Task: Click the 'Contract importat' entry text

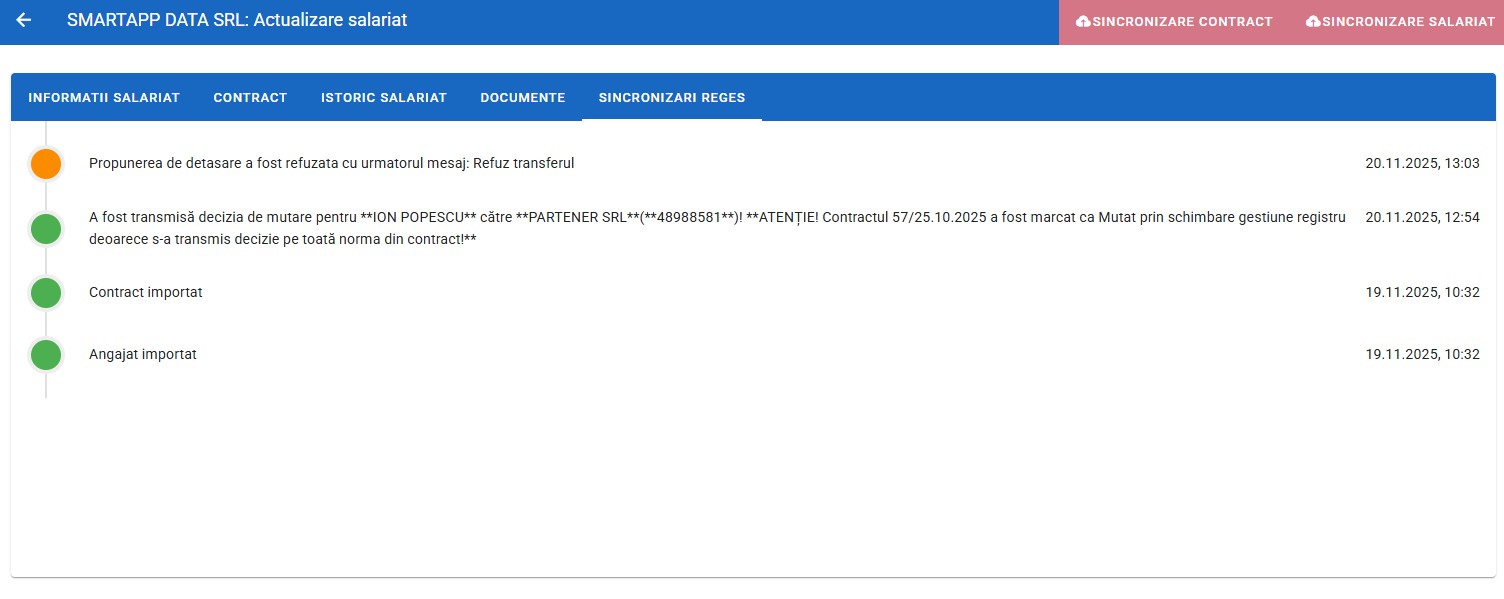Action: coord(146,292)
